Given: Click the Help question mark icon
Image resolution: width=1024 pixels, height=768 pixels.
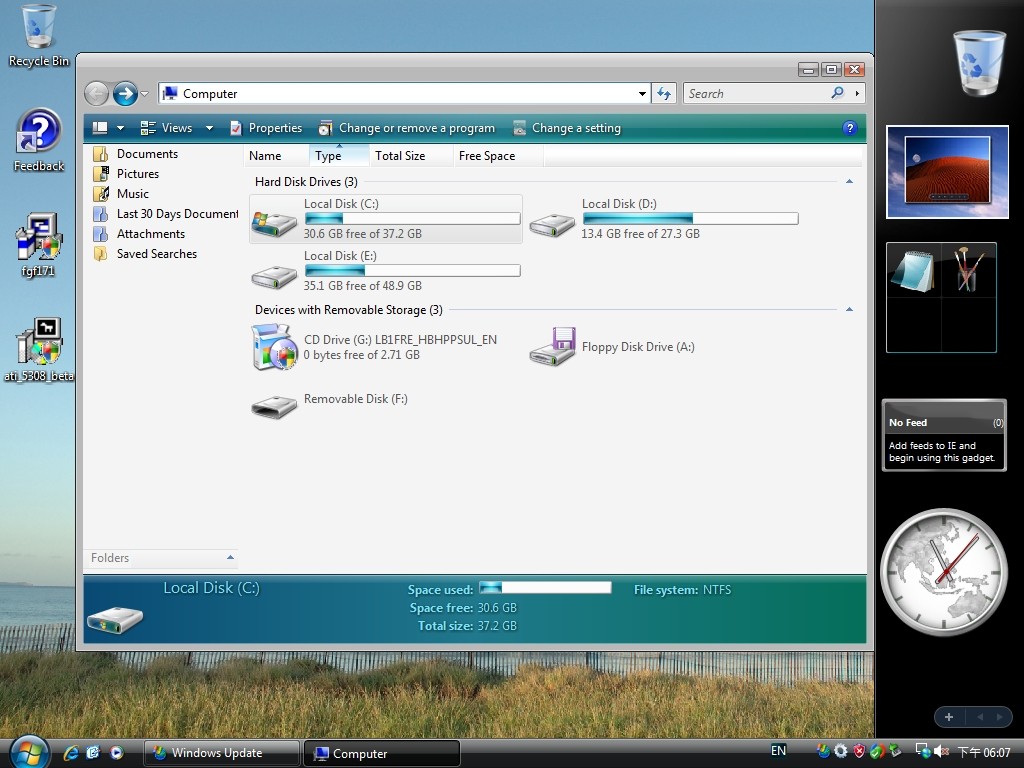Looking at the screenshot, I should pyautogui.click(x=849, y=128).
